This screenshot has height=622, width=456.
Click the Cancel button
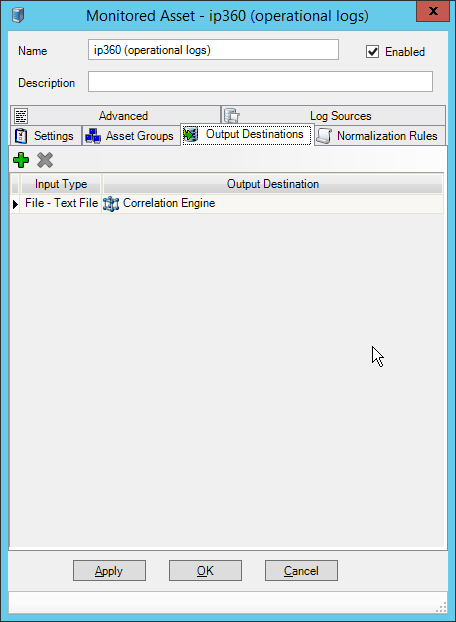click(301, 570)
